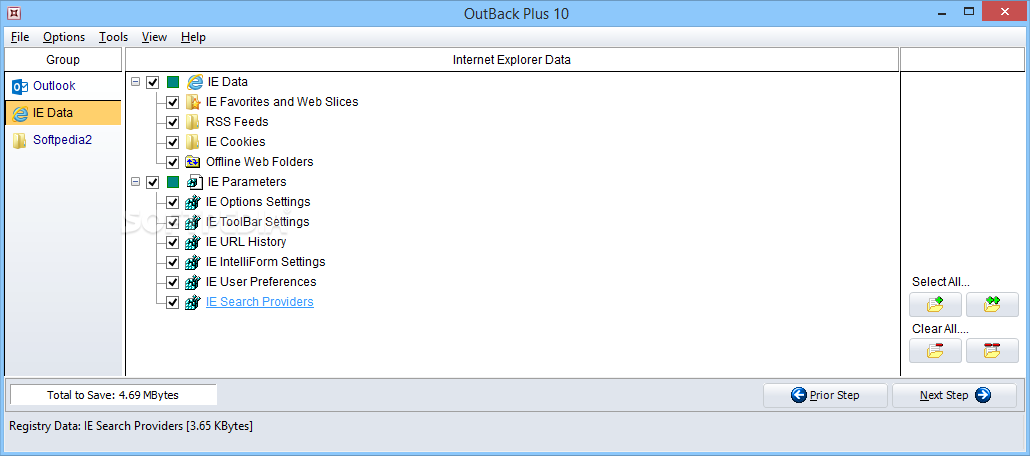Click the IE Parameters node icon
Image resolution: width=1030 pixels, height=456 pixels.
(195, 182)
